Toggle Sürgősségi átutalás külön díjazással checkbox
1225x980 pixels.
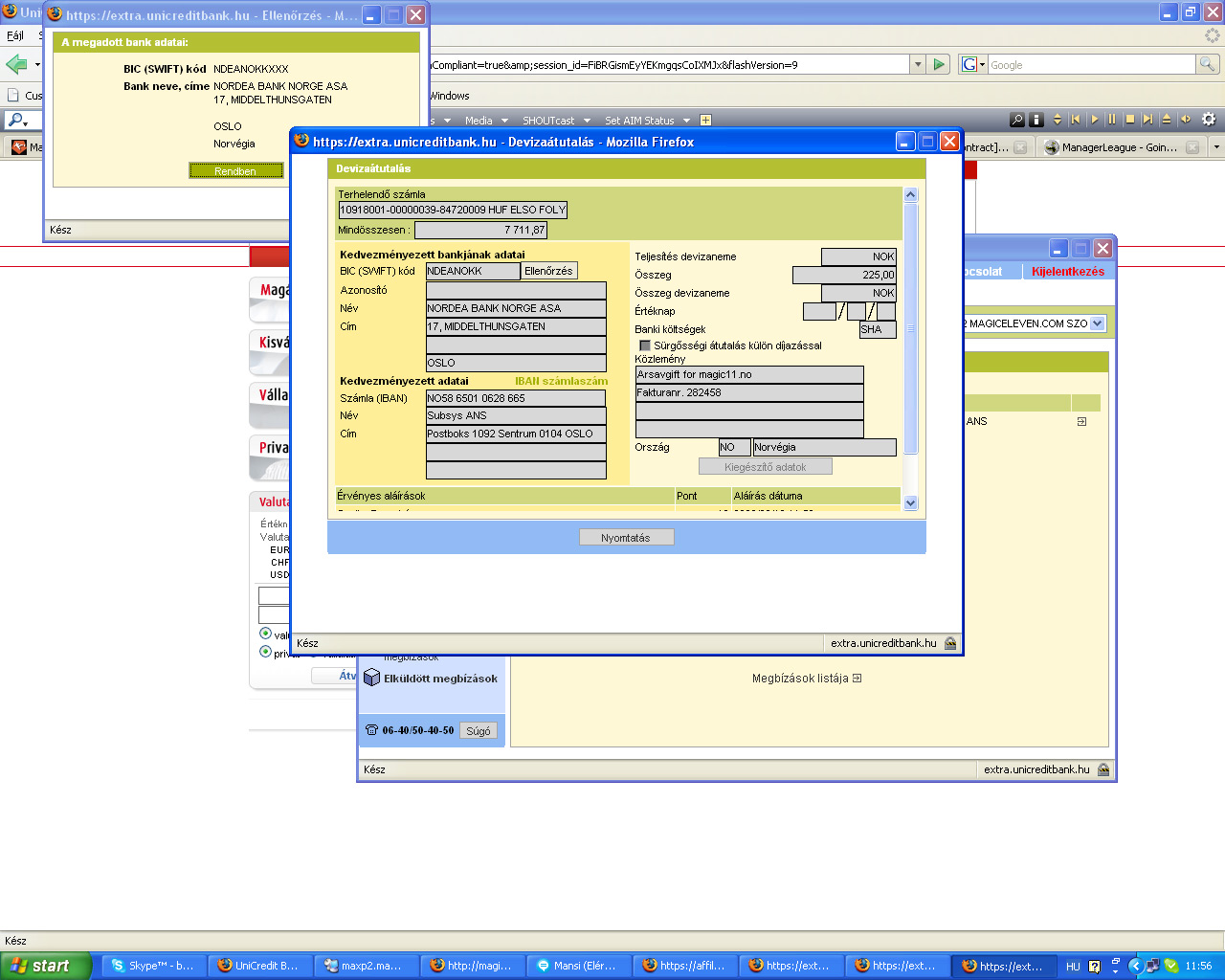(x=645, y=345)
